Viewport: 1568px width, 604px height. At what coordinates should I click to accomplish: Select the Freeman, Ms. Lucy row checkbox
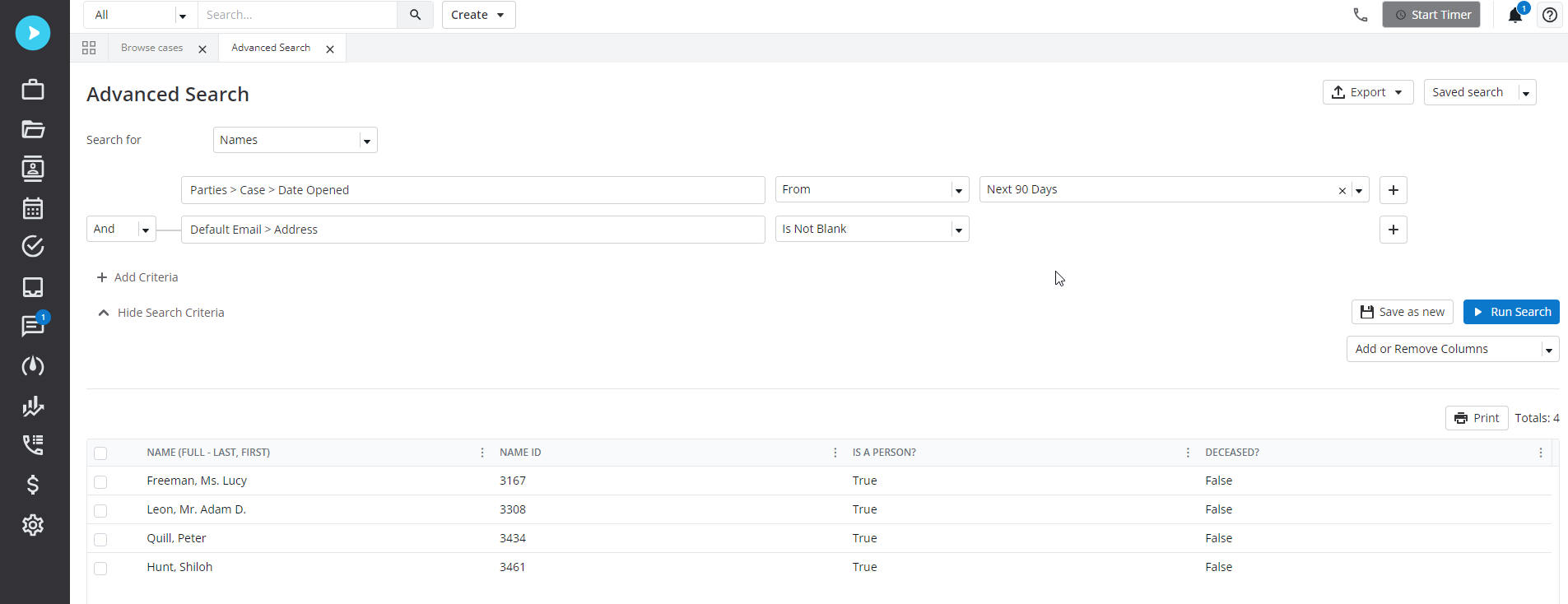click(100, 482)
